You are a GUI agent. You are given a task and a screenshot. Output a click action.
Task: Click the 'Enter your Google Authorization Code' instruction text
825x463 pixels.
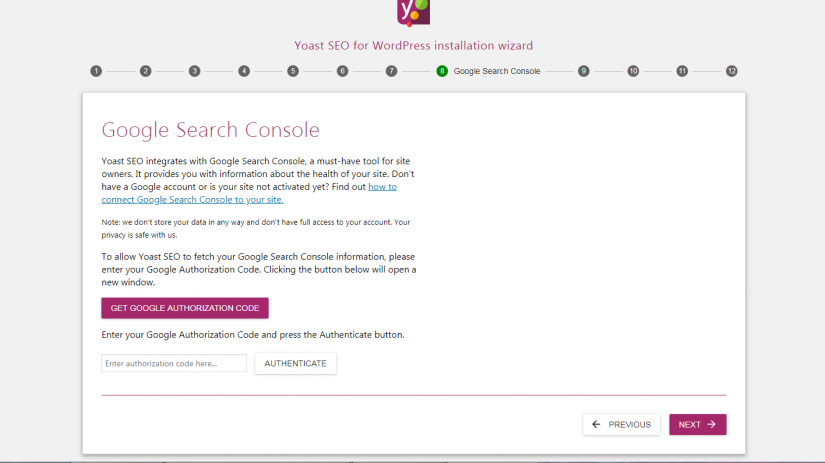(x=253, y=335)
